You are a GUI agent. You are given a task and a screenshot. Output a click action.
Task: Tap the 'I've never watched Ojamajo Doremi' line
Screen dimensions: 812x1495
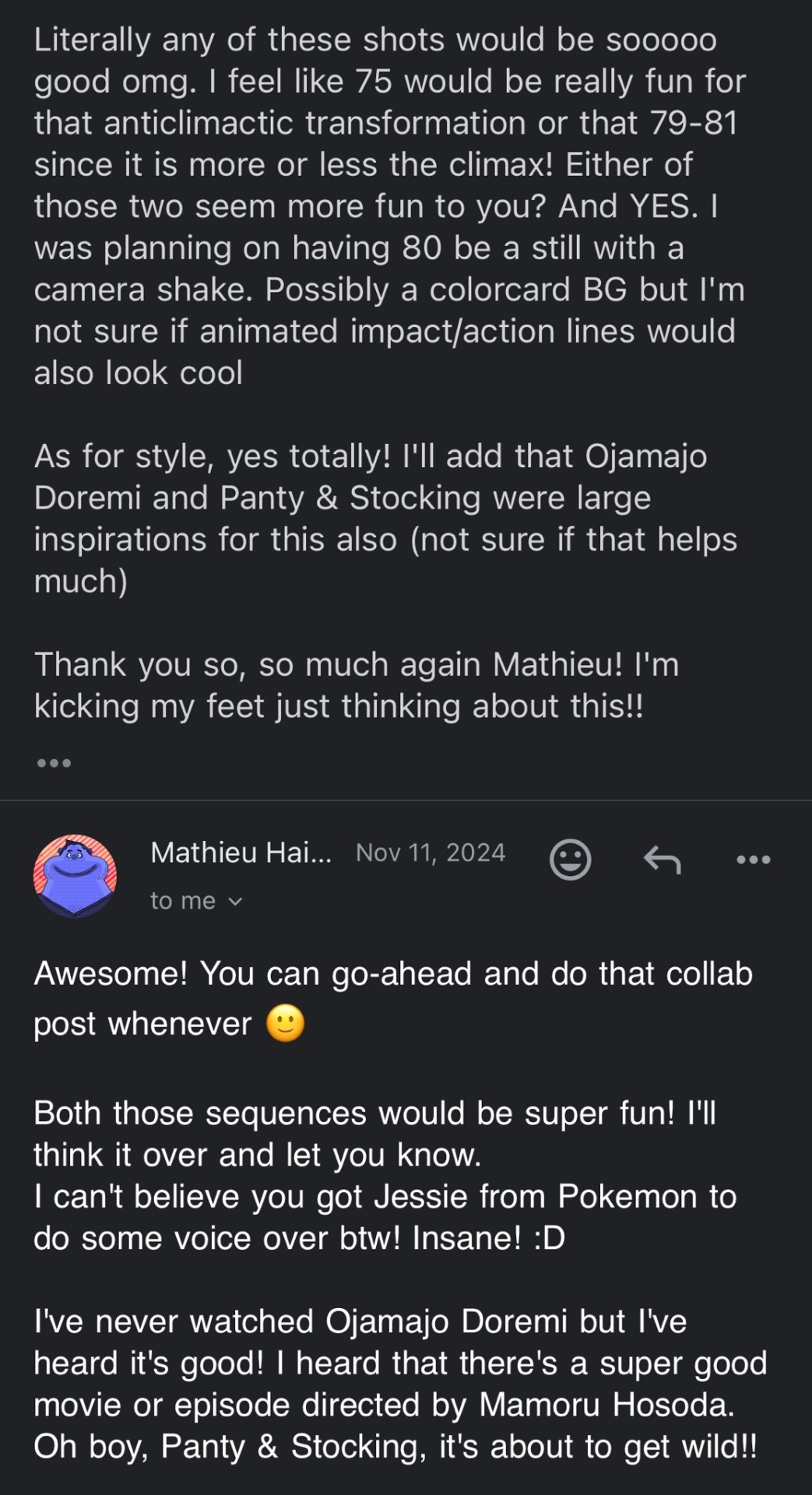coord(360,1321)
